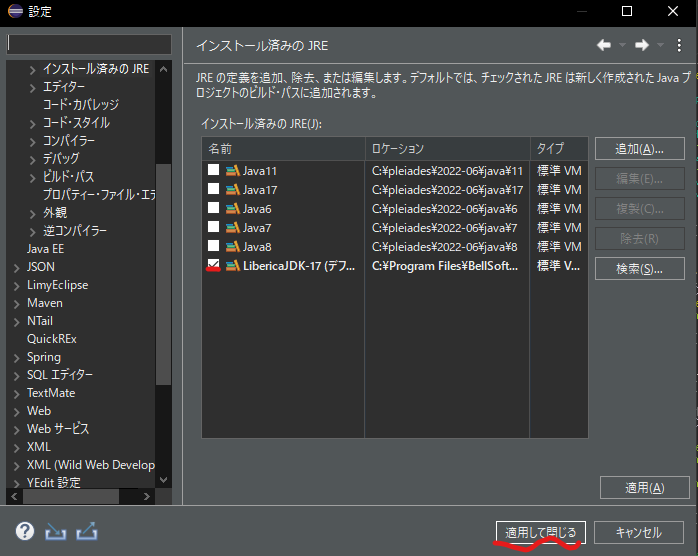Click the Java7 JRE library icon
The width and height of the screenshot is (698, 556).
[233, 227]
